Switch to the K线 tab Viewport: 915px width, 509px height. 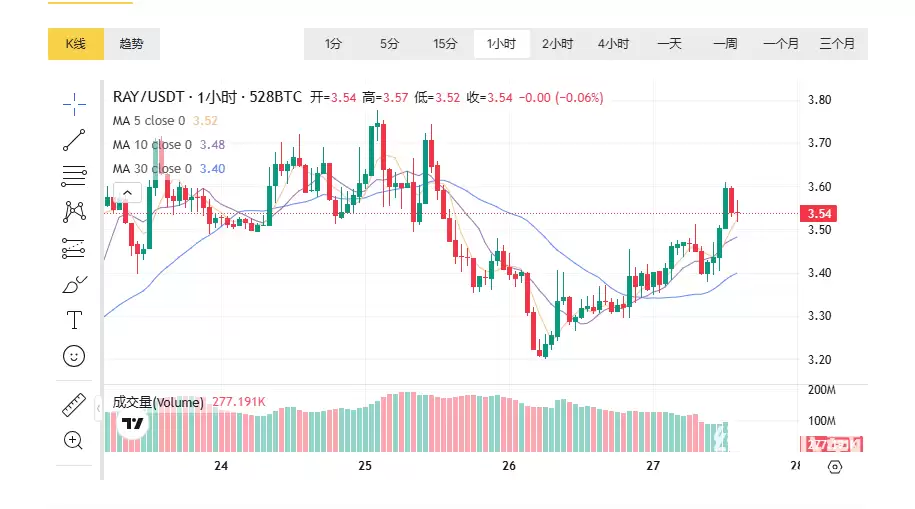coord(76,44)
